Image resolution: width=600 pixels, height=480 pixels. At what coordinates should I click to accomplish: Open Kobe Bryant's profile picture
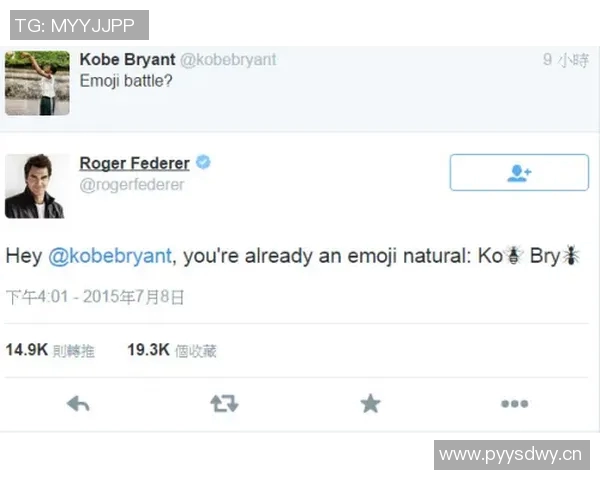tap(37, 82)
